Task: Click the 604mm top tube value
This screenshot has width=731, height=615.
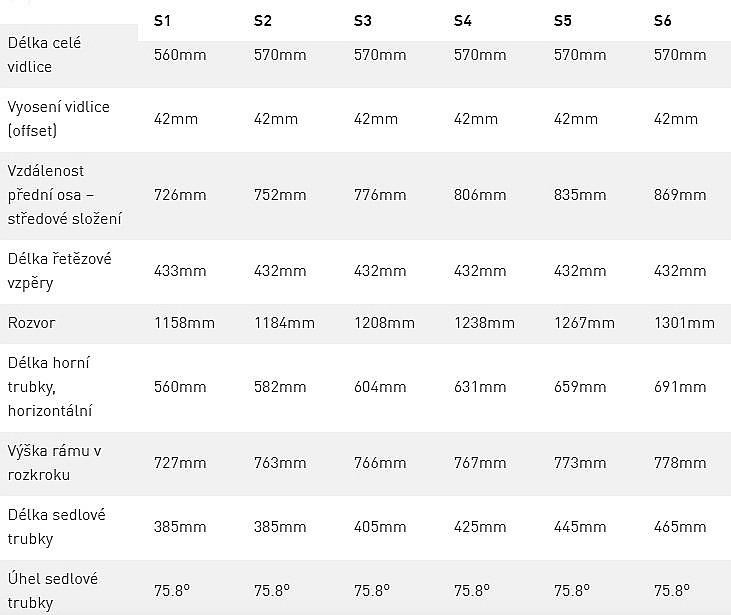Action: click(380, 387)
